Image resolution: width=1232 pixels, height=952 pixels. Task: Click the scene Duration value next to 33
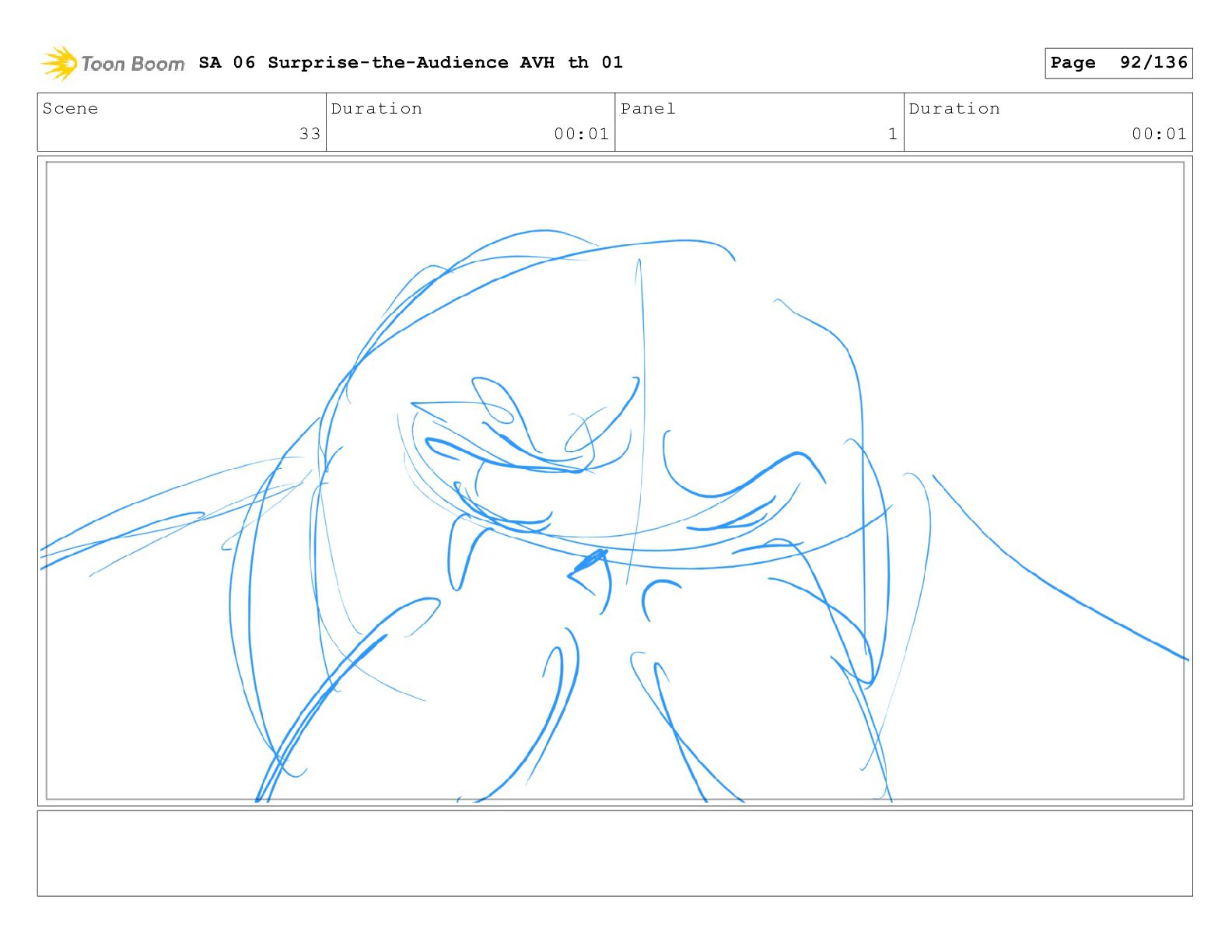581,134
